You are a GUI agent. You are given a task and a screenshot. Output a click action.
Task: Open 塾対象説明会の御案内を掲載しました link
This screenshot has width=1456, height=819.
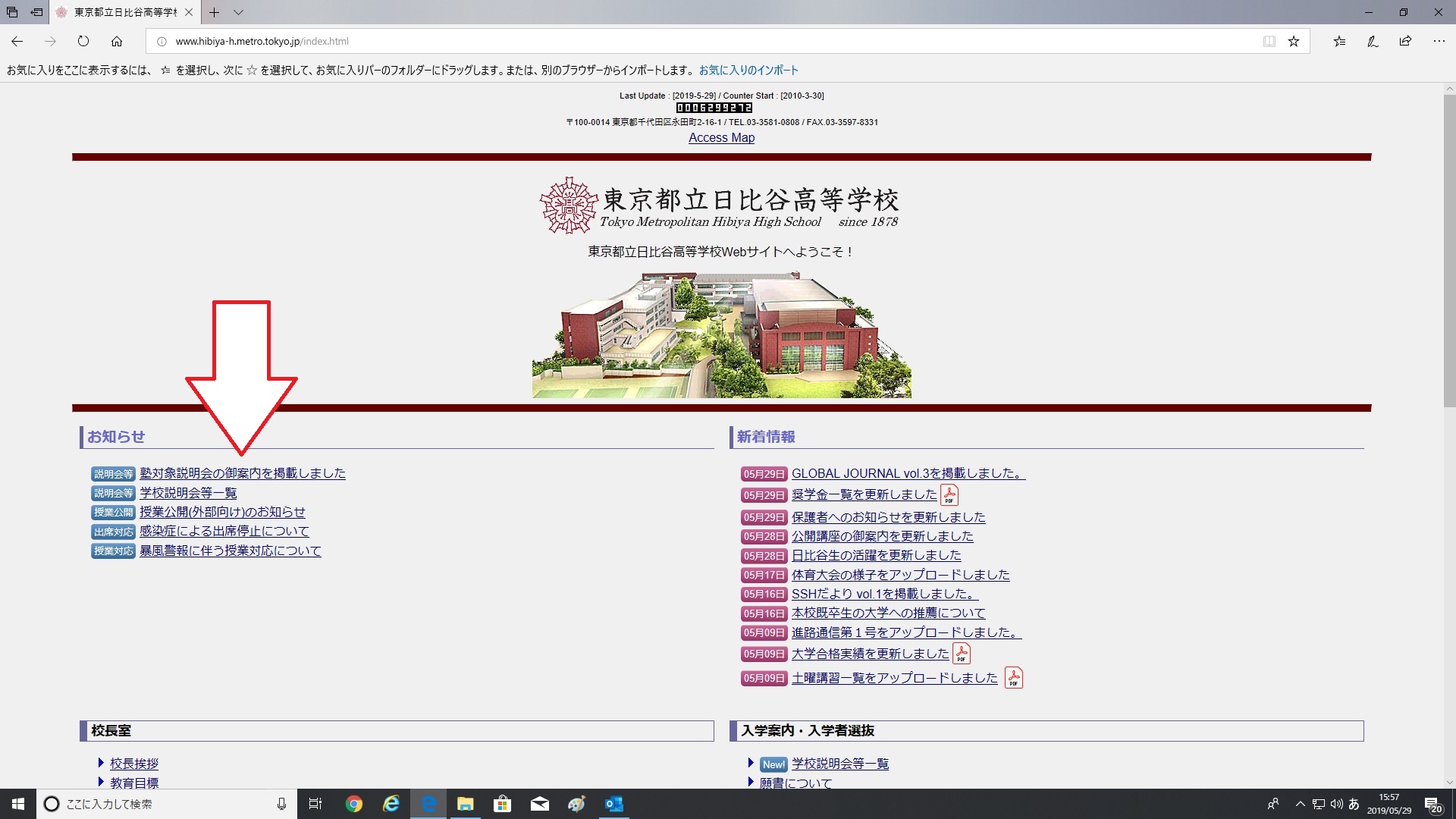click(243, 473)
